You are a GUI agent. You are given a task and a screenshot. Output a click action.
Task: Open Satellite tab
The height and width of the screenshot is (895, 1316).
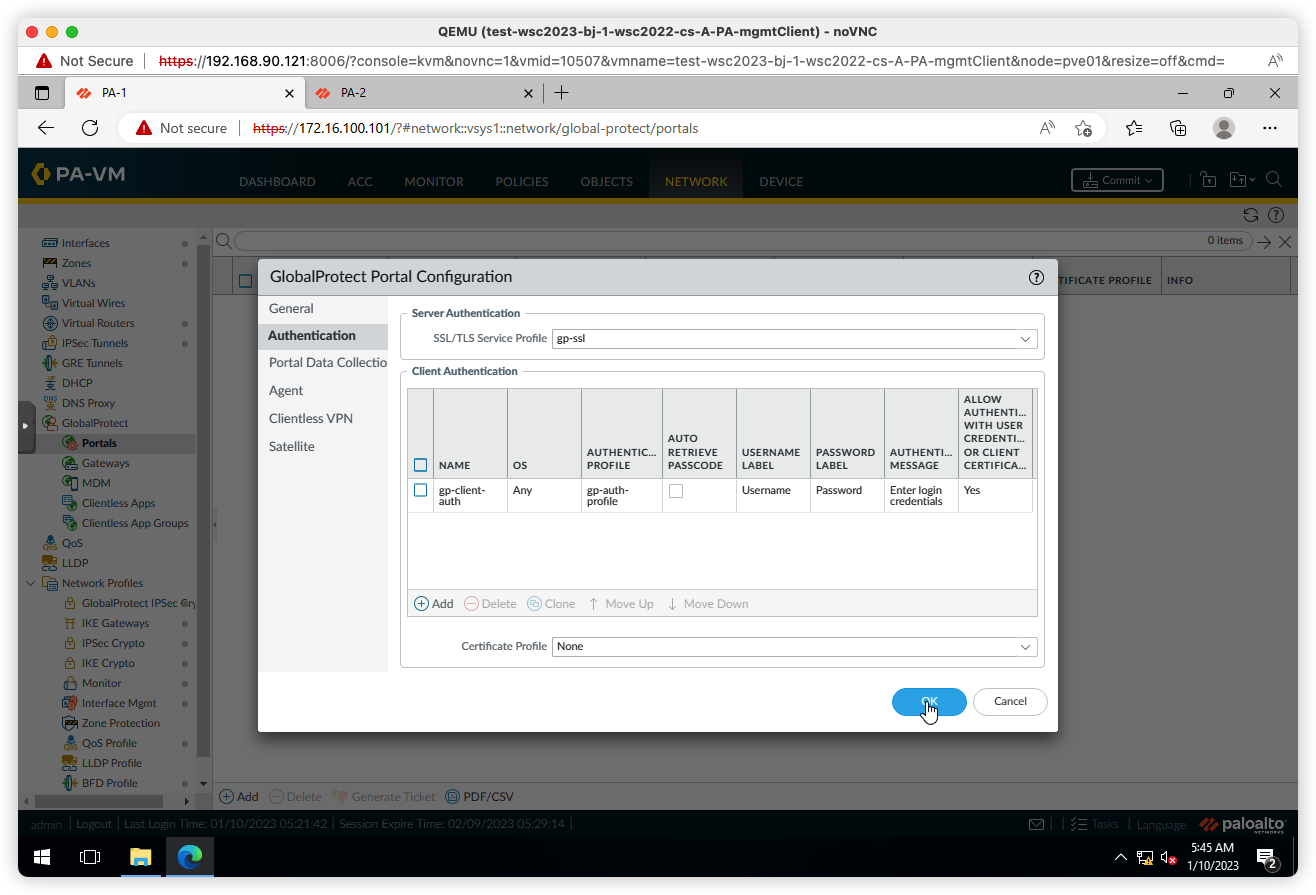tap(292, 447)
